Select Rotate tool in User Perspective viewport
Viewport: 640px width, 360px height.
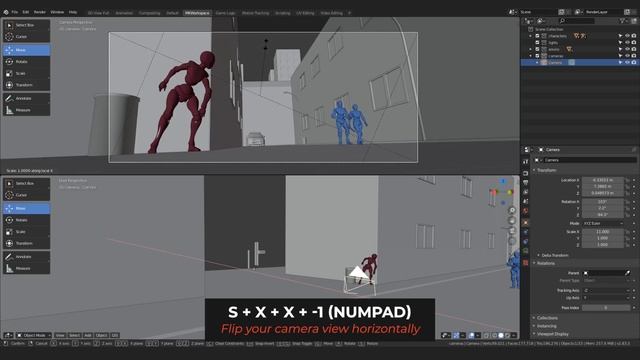27,220
